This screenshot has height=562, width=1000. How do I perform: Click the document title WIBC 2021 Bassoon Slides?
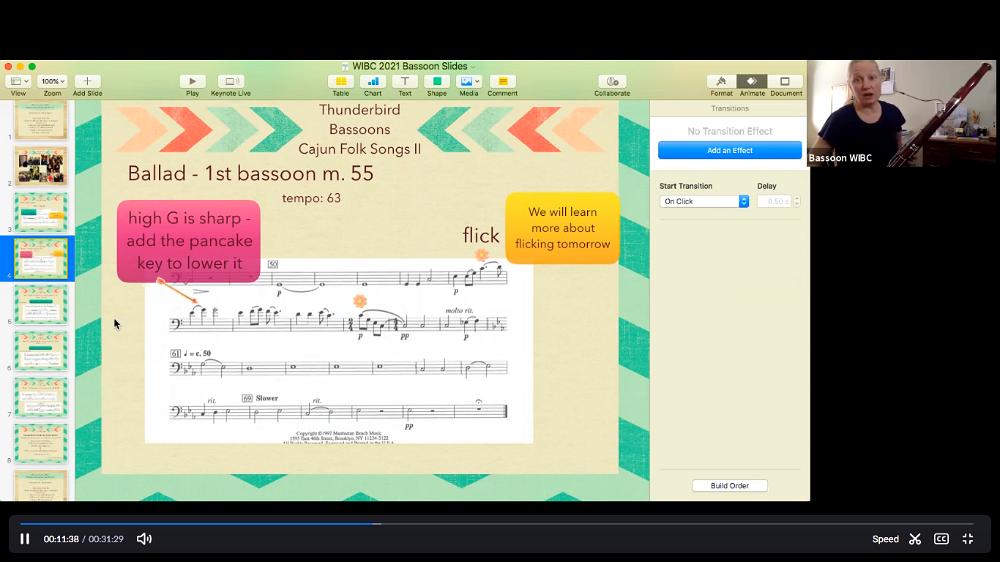(x=409, y=66)
